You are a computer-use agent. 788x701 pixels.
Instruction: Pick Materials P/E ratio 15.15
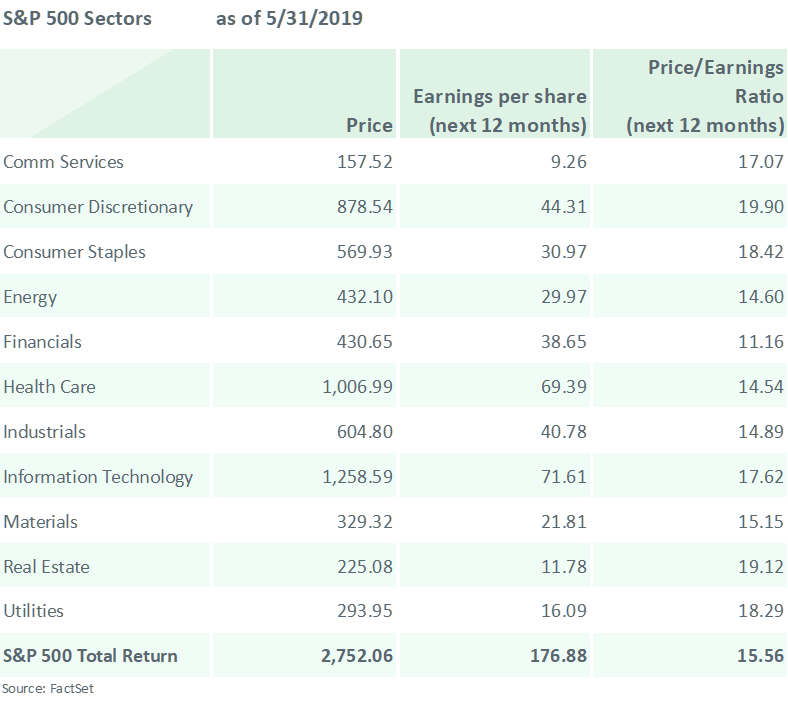[x=761, y=522]
